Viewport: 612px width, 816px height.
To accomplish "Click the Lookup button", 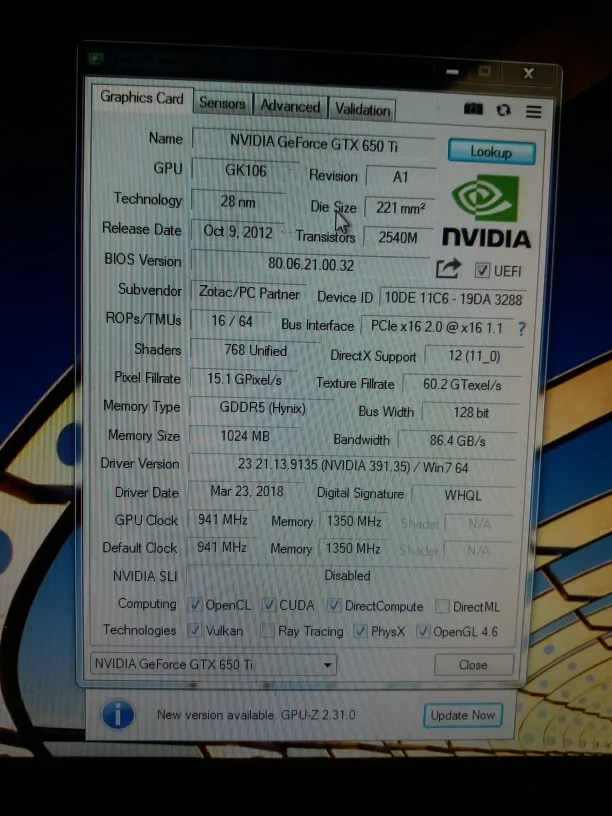I will pyautogui.click(x=491, y=152).
